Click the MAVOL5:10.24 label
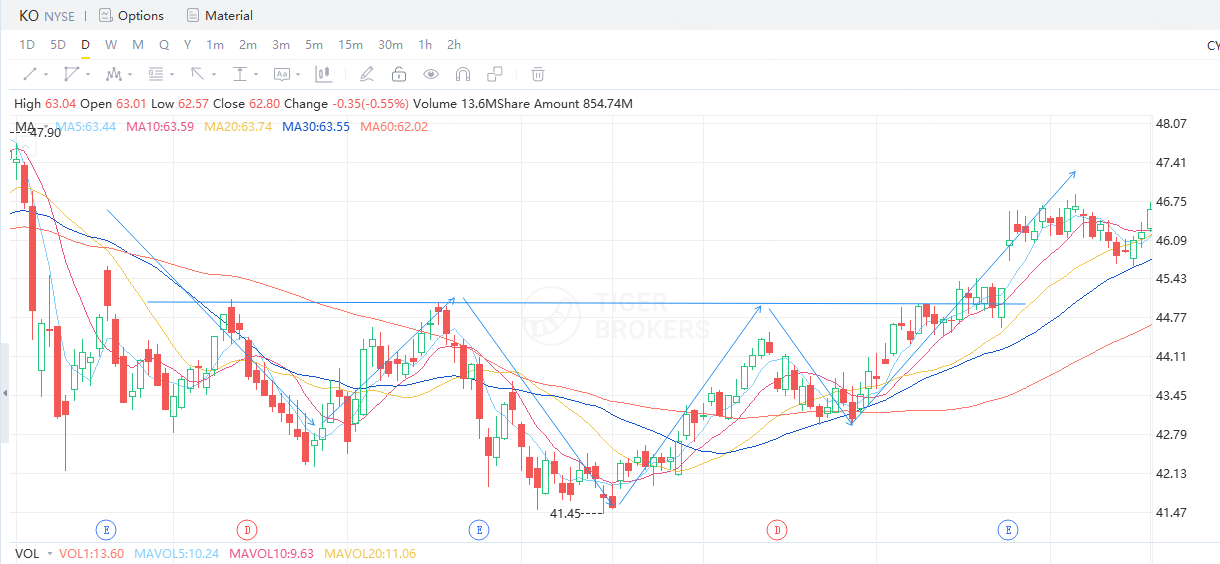This screenshot has height=564, width=1220. tap(176, 553)
